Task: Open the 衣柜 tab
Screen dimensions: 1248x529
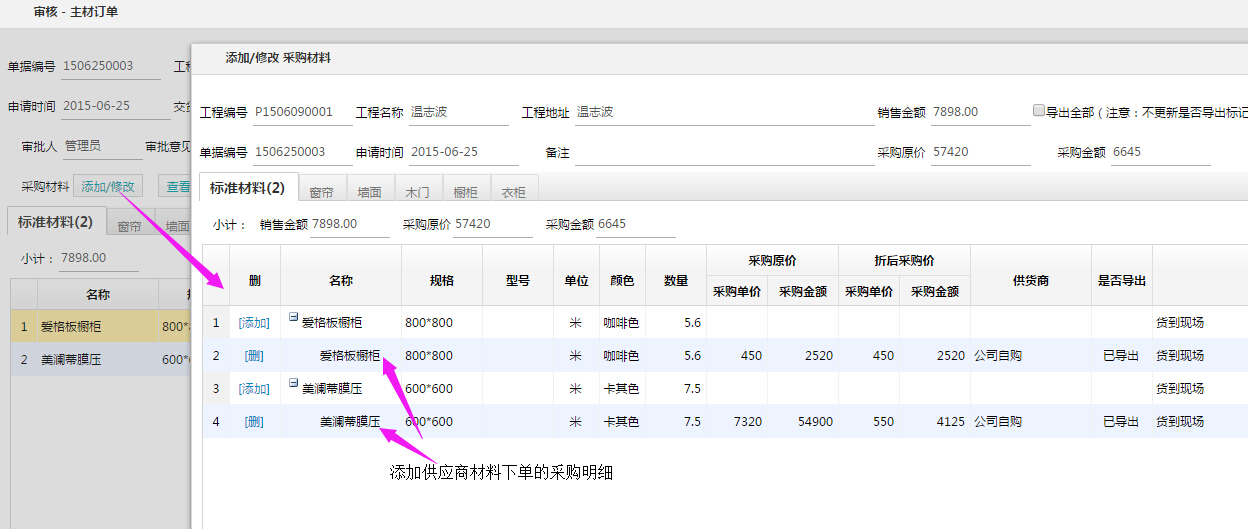Action: click(513, 192)
